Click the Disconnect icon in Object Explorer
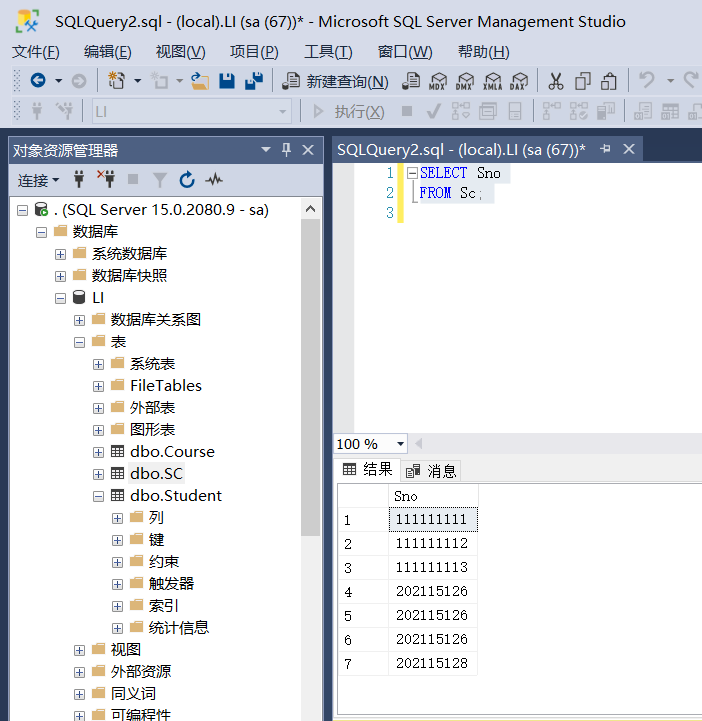The image size is (702, 721). point(106,179)
